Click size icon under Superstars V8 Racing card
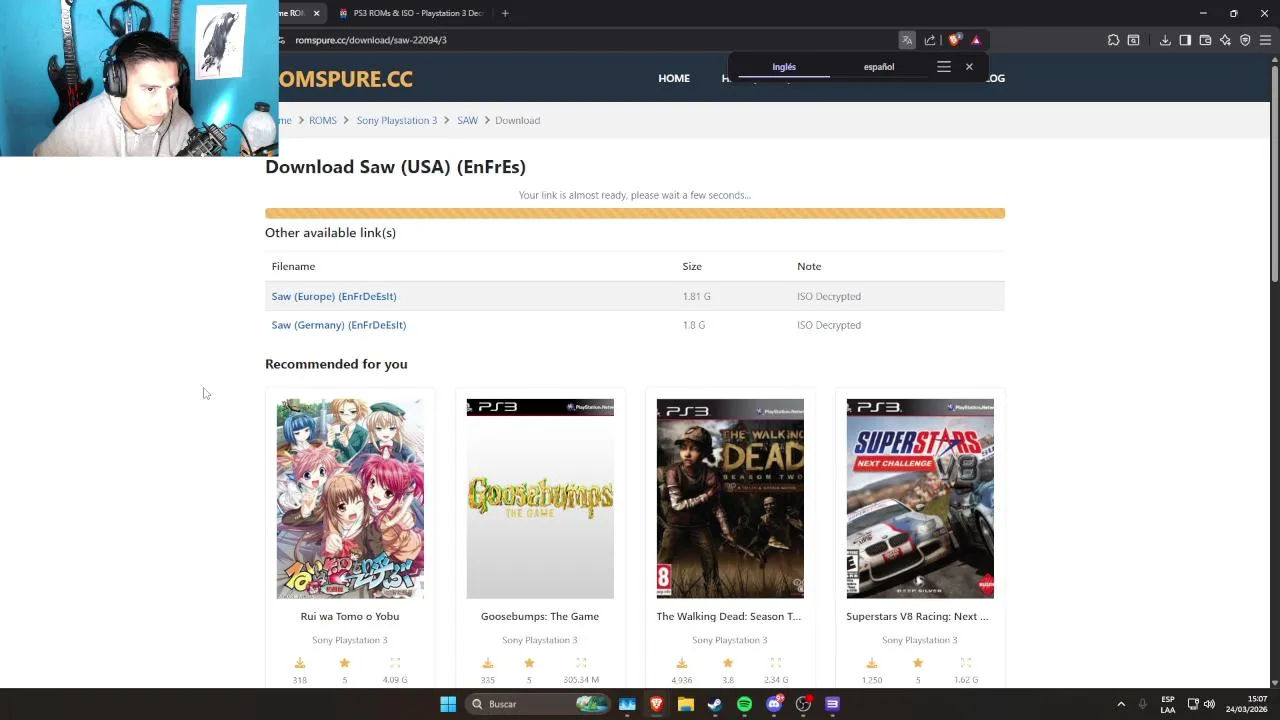 965,663
